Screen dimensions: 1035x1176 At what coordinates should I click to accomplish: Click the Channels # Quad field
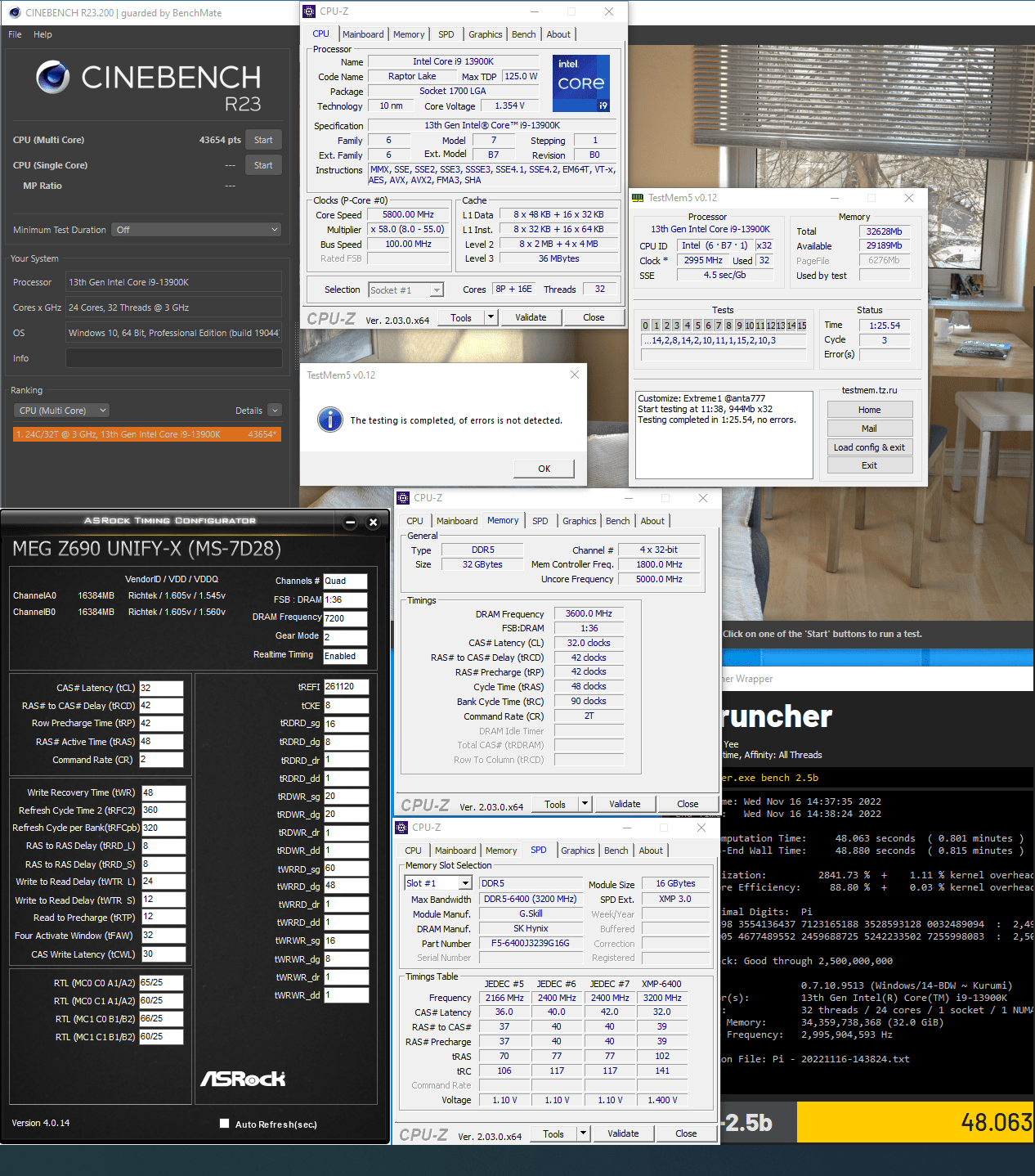345,581
